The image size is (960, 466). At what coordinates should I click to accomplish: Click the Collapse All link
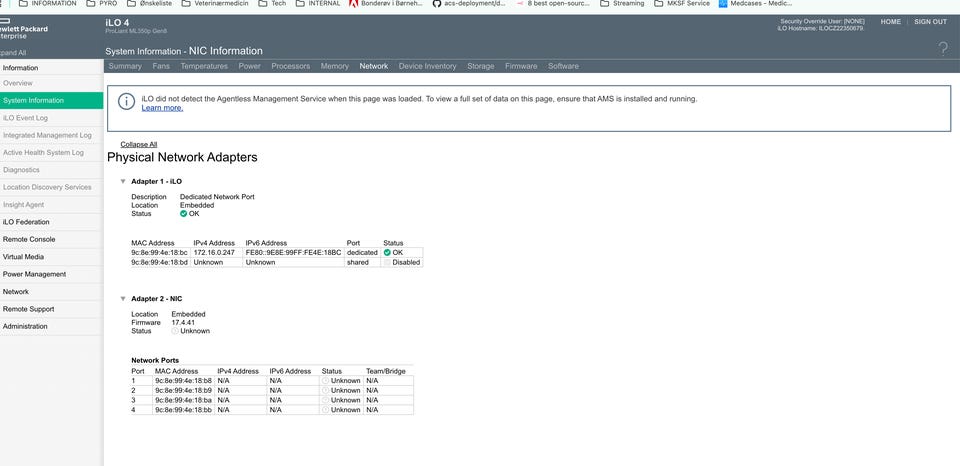pos(138,145)
